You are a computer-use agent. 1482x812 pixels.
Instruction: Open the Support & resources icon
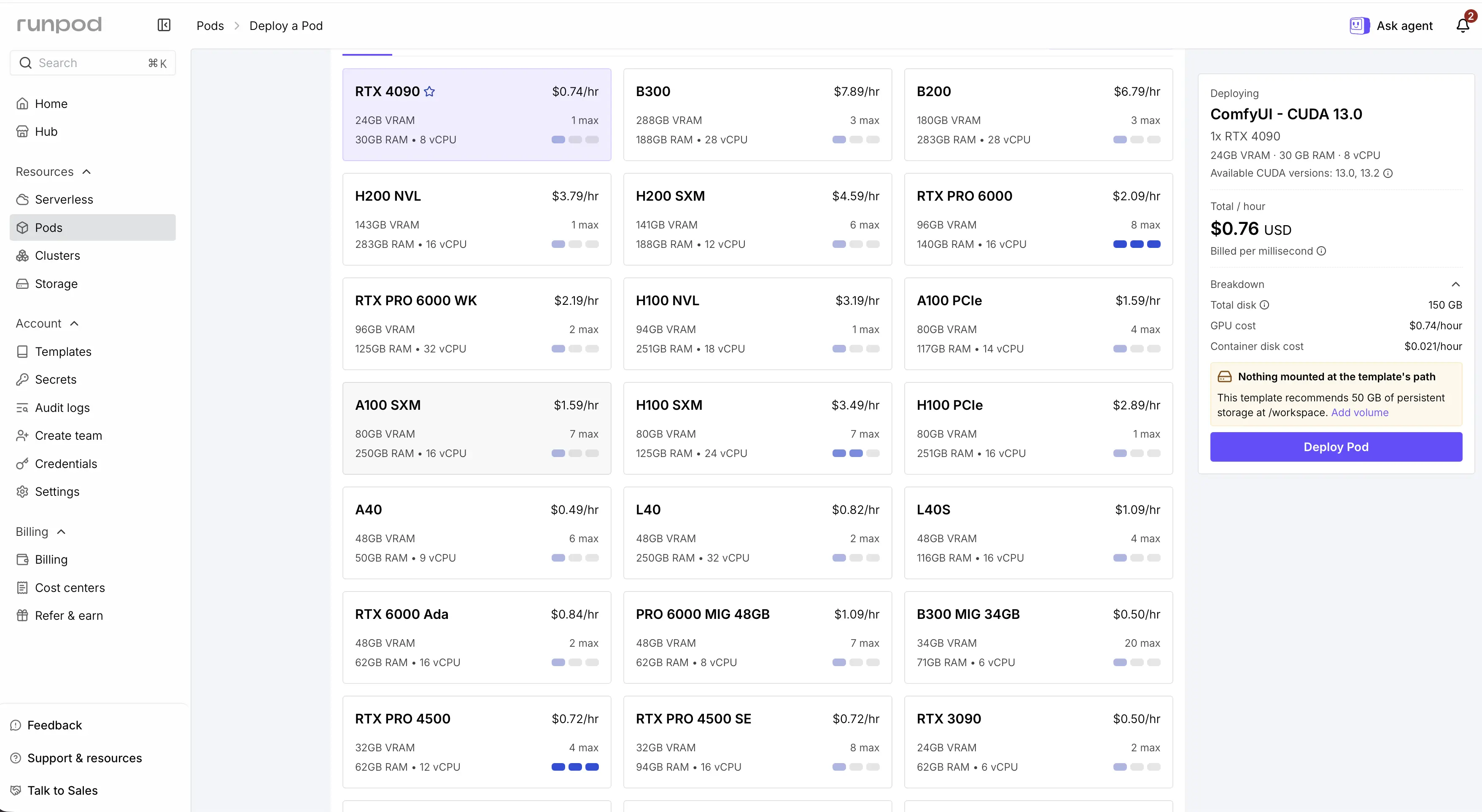pyautogui.click(x=16, y=758)
